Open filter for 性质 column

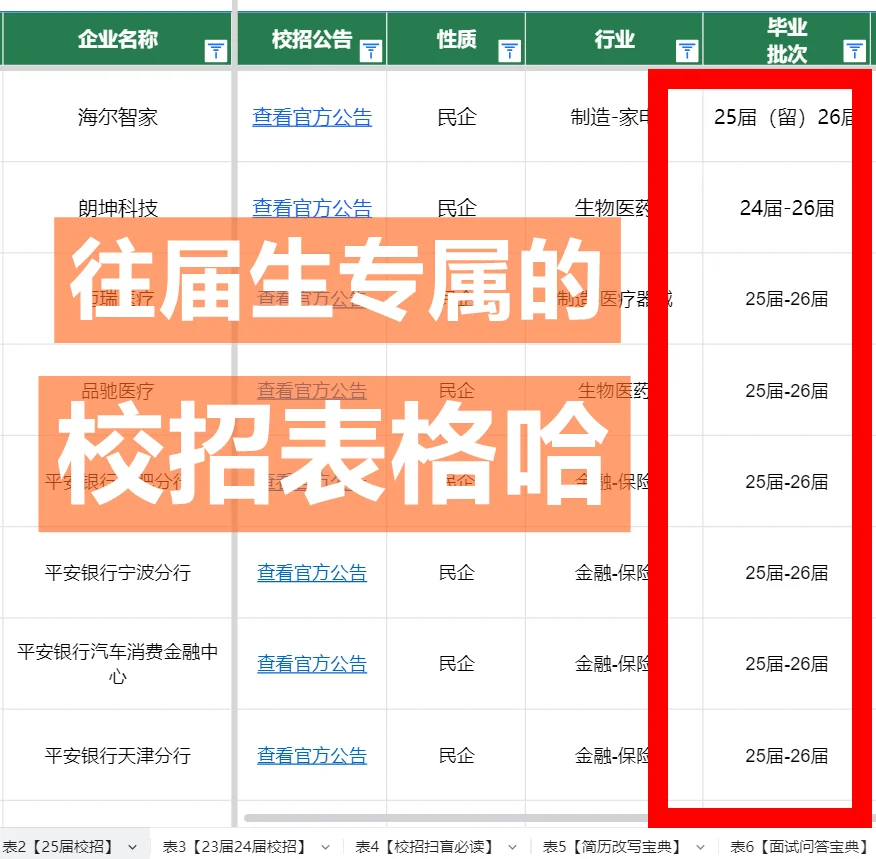510,51
